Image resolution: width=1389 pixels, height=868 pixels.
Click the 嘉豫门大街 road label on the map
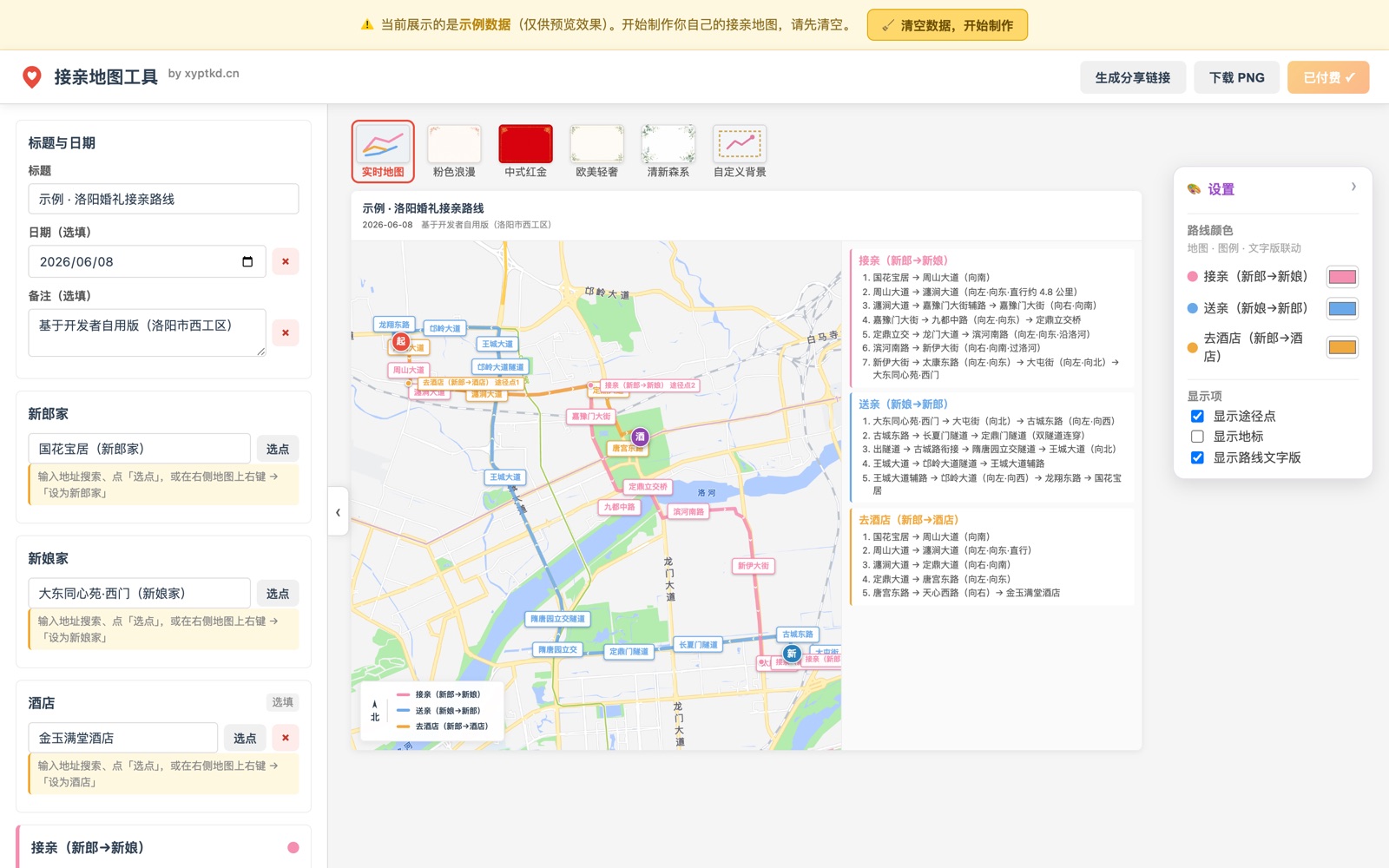pyautogui.click(x=590, y=417)
